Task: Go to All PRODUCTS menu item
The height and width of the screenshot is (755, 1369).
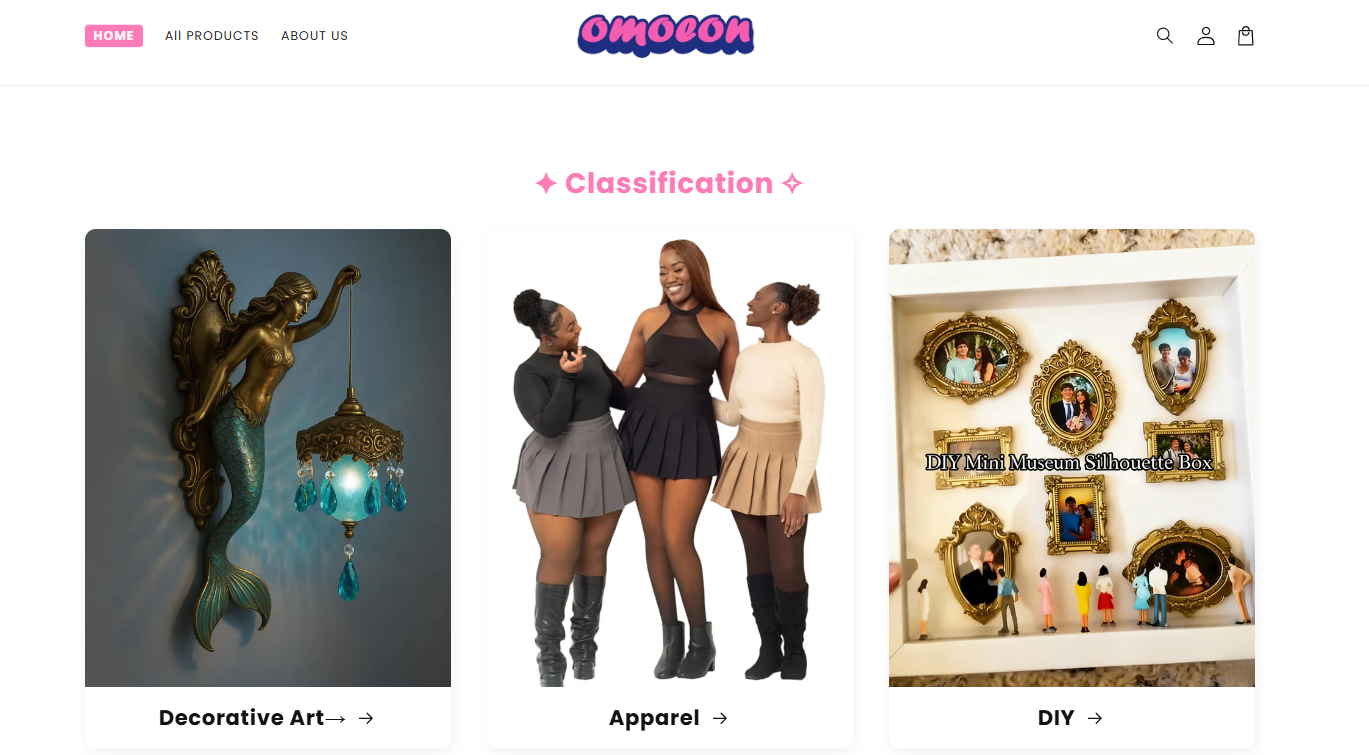Action: [212, 36]
